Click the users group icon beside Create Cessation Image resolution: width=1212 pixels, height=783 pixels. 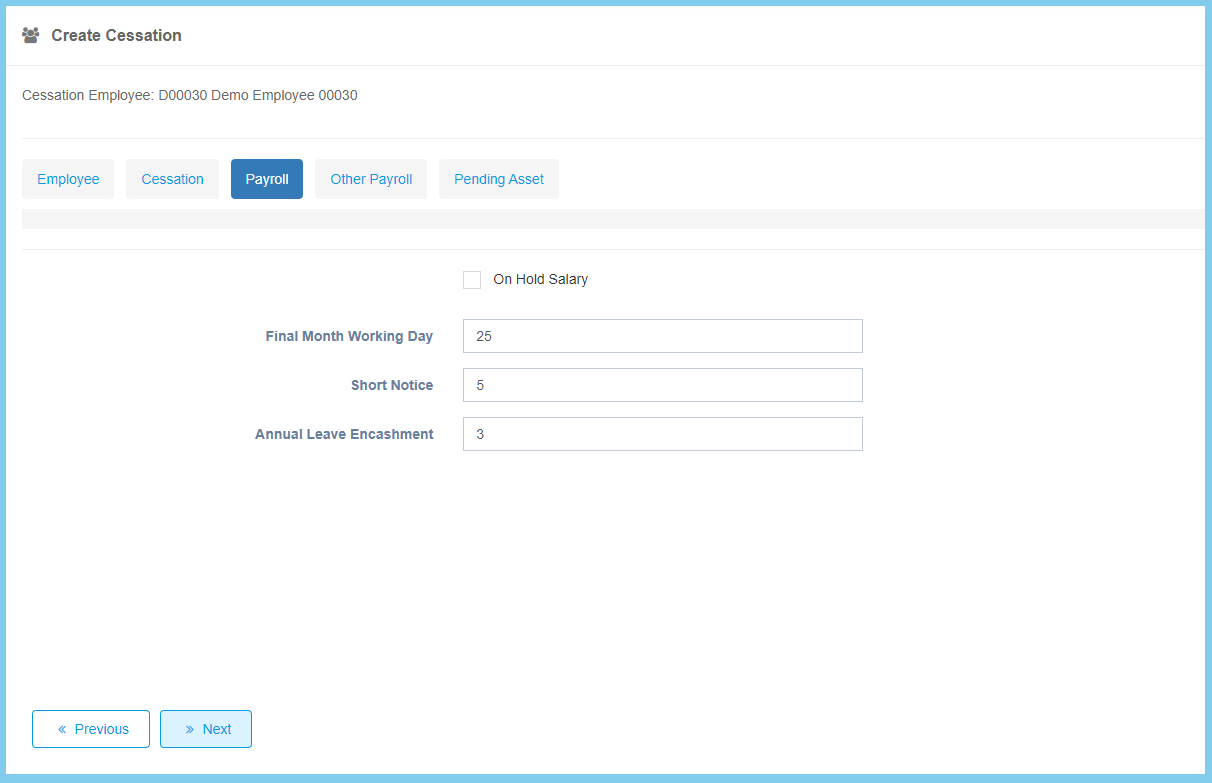31,35
